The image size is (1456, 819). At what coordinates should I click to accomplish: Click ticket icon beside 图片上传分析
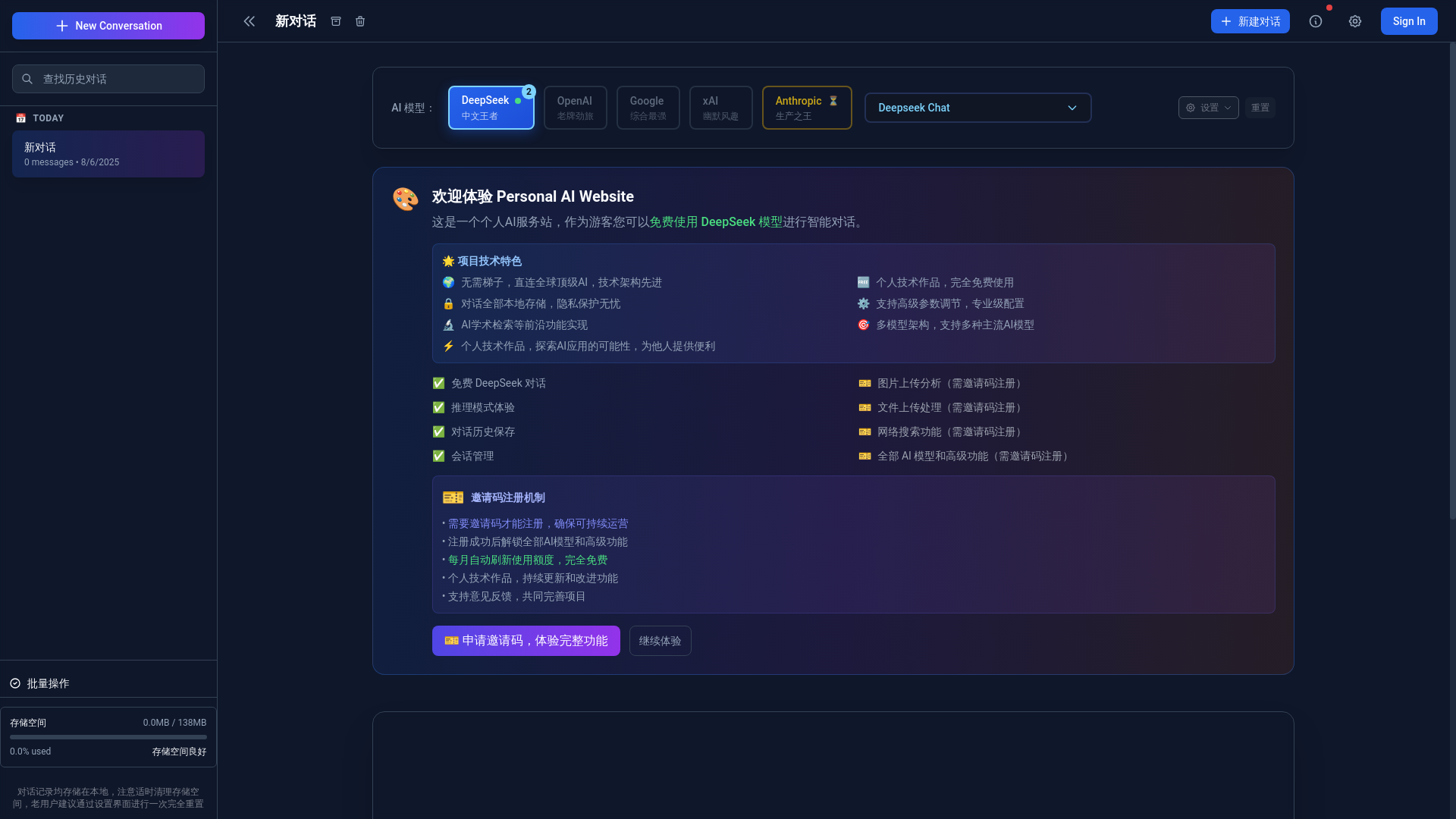(x=864, y=383)
